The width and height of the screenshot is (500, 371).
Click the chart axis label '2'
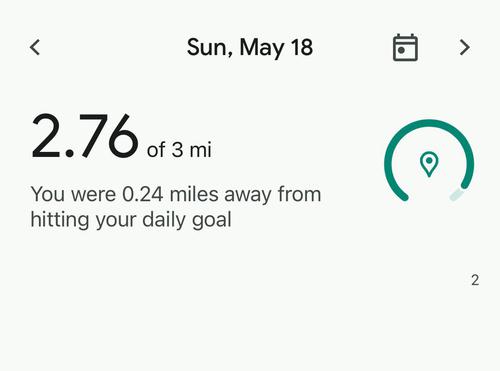(x=475, y=280)
